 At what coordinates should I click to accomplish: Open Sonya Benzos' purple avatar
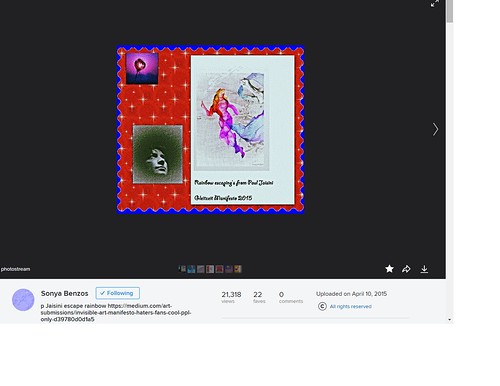tap(23, 300)
